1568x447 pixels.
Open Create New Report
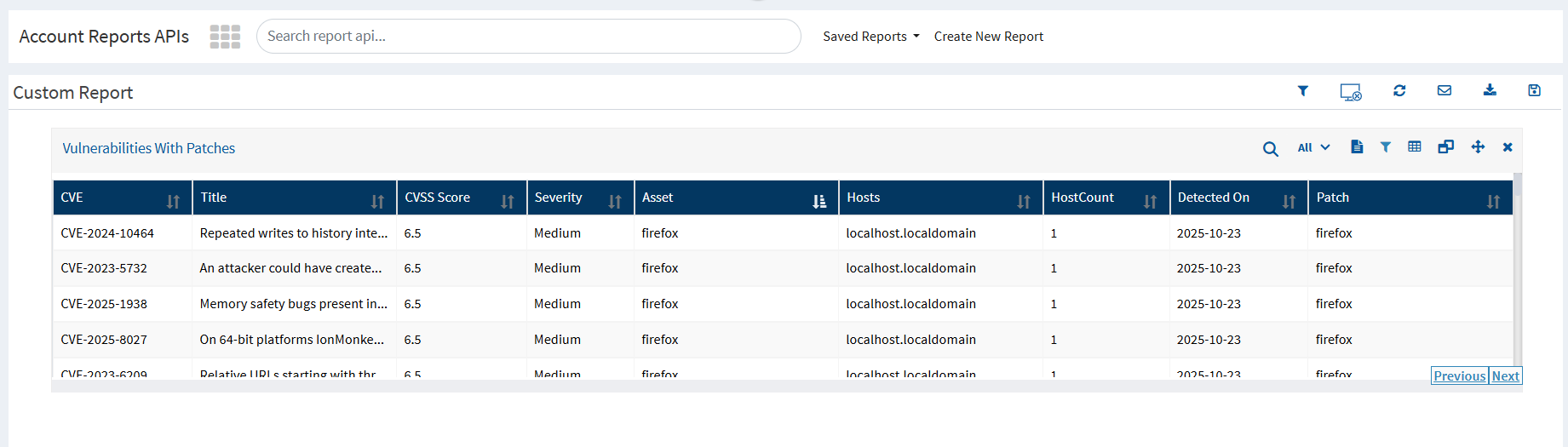988,37
